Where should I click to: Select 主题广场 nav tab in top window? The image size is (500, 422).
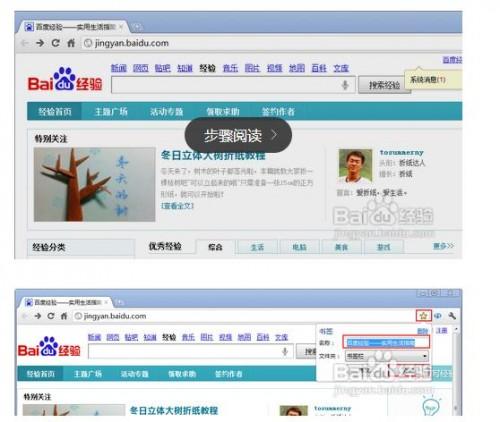coord(111,111)
